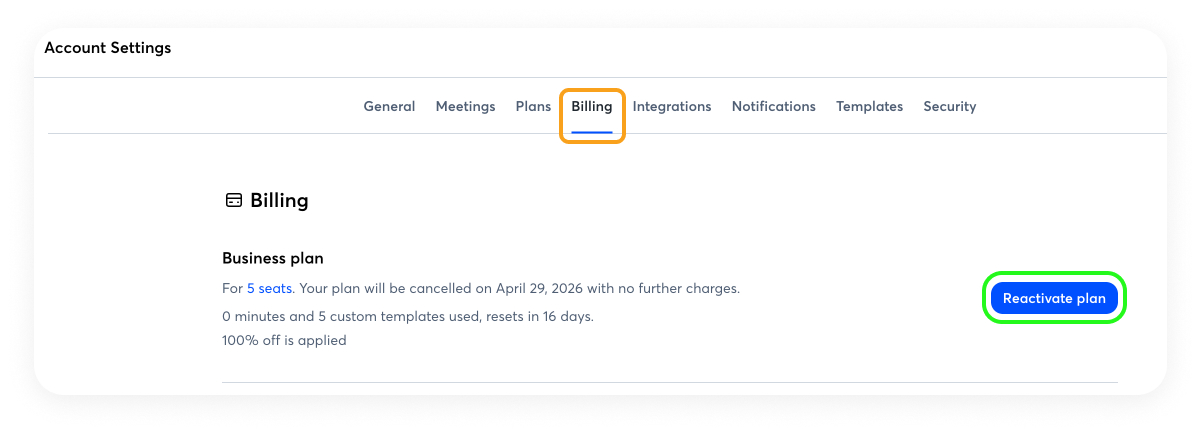Open the General settings tab
Image resolution: width=1201 pixels, height=435 pixels.
point(389,107)
